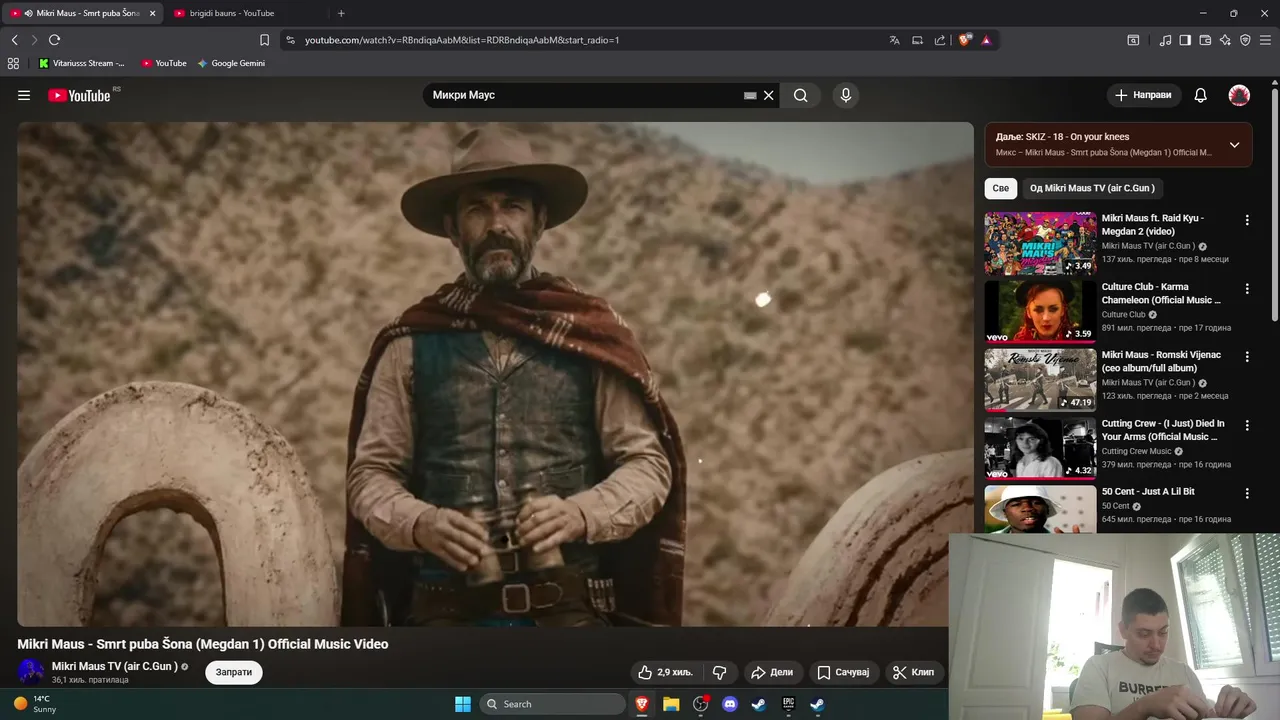Dislike the video with thumbs down

(x=719, y=672)
